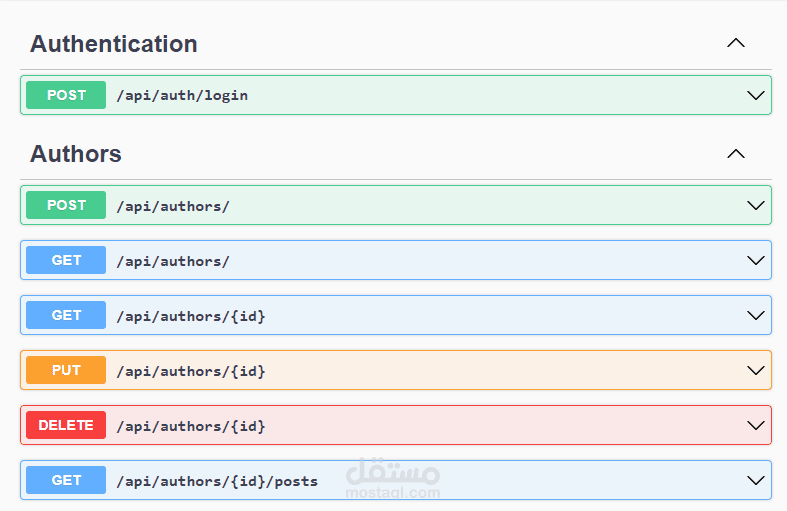The height and width of the screenshot is (511, 787).
Task: Click the red DELETE method badge
Action: click(66, 425)
